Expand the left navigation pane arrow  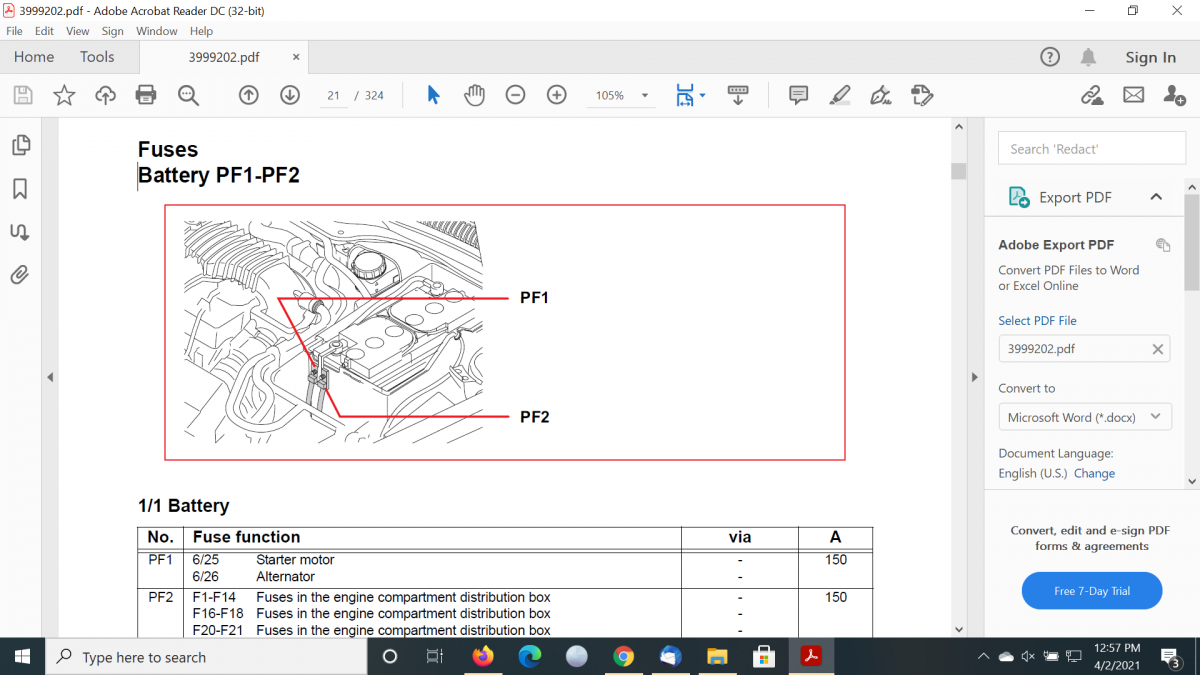pyautogui.click(x=50, y=377)
